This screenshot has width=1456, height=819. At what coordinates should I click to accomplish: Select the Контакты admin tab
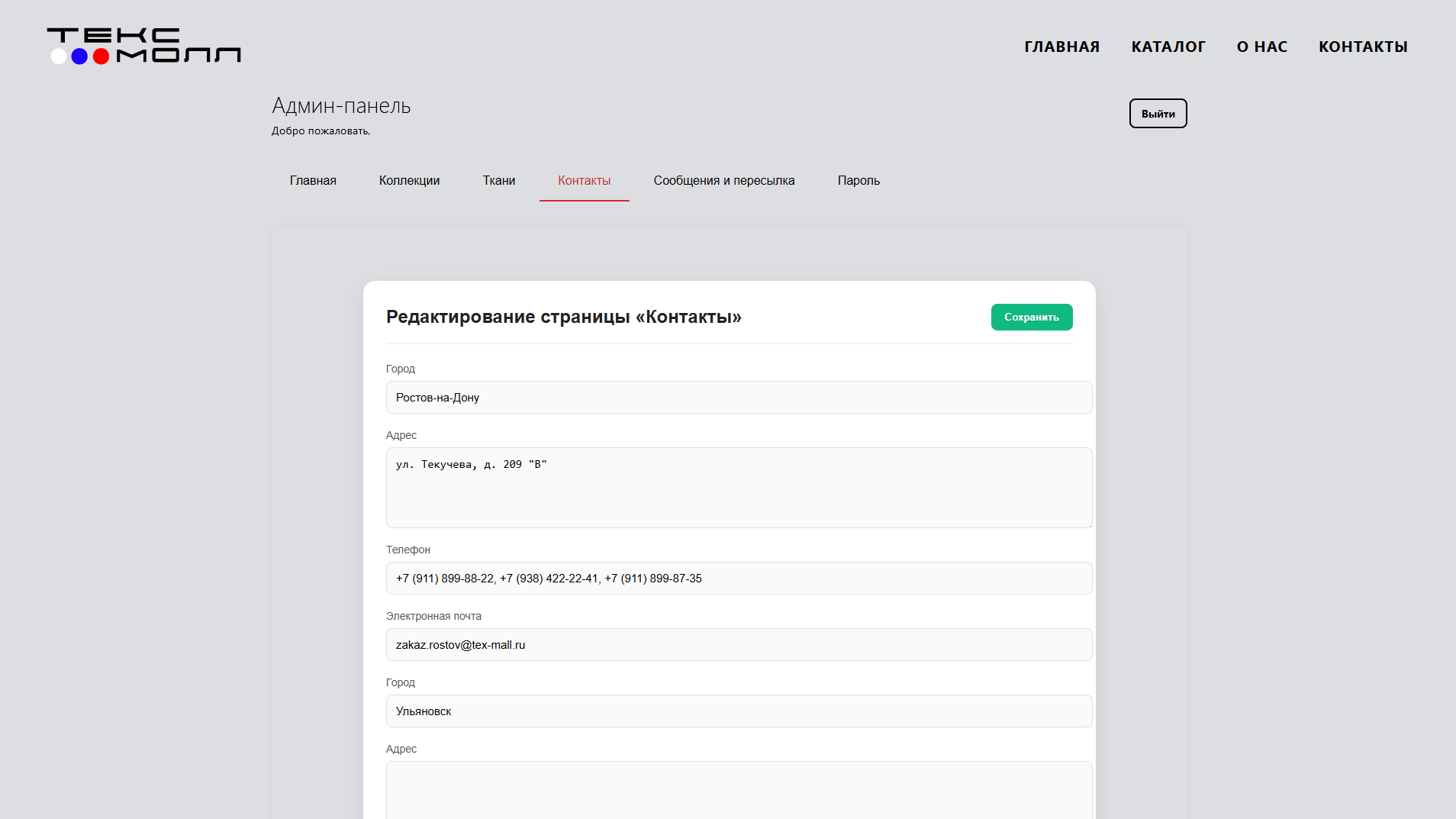(584, 181)
